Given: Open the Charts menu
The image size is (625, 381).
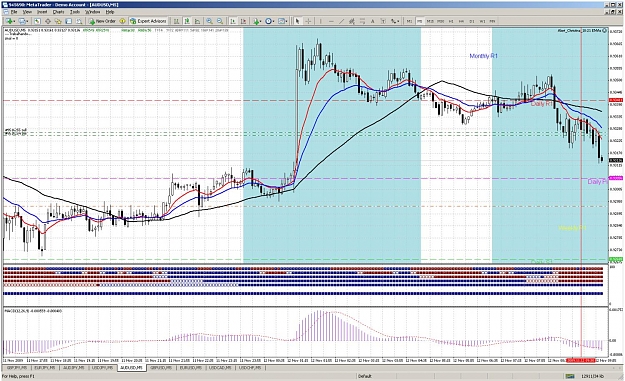Looking at the screenshot, I should coord(59,12).
